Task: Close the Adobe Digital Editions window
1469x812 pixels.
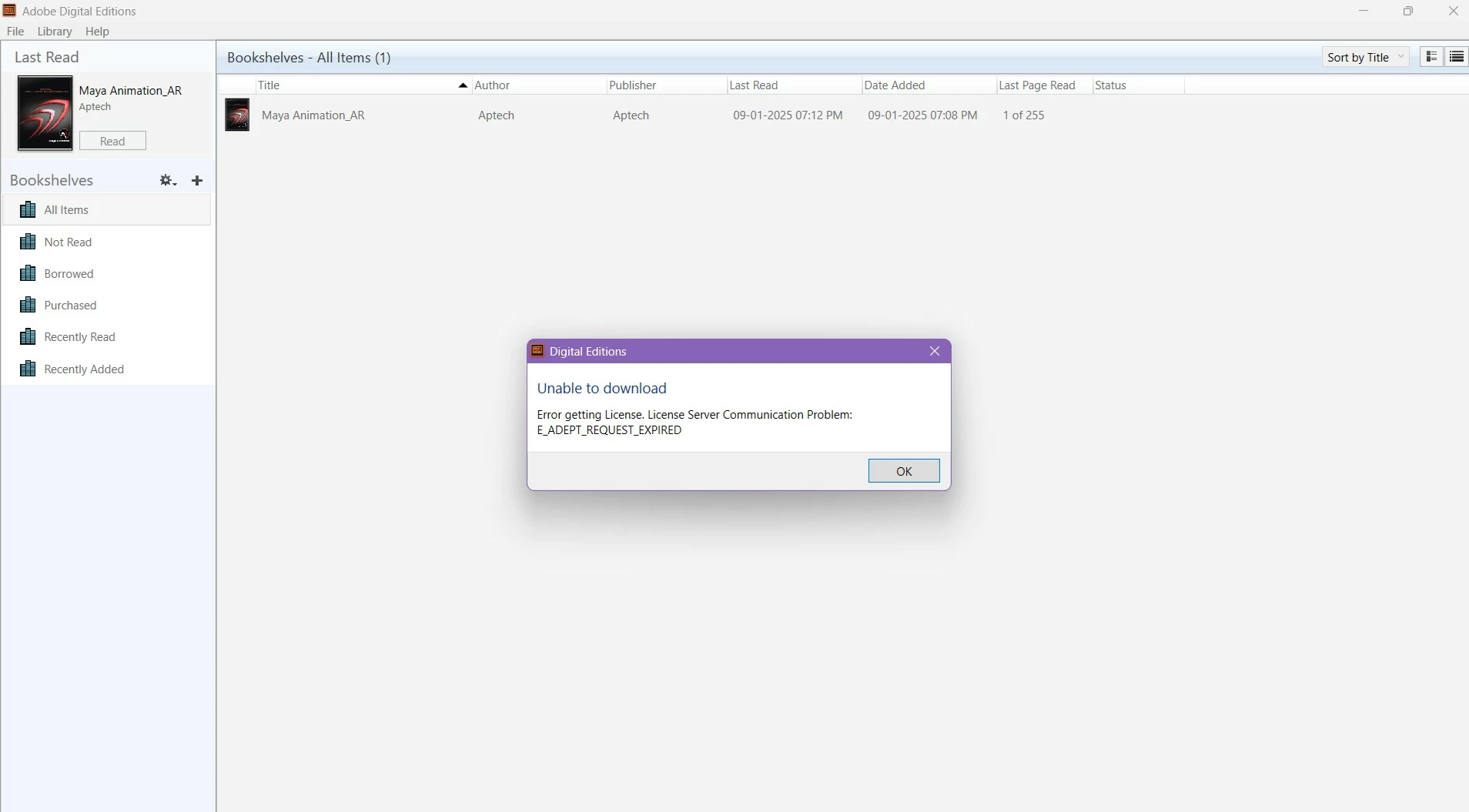Action: (1453, 11)
